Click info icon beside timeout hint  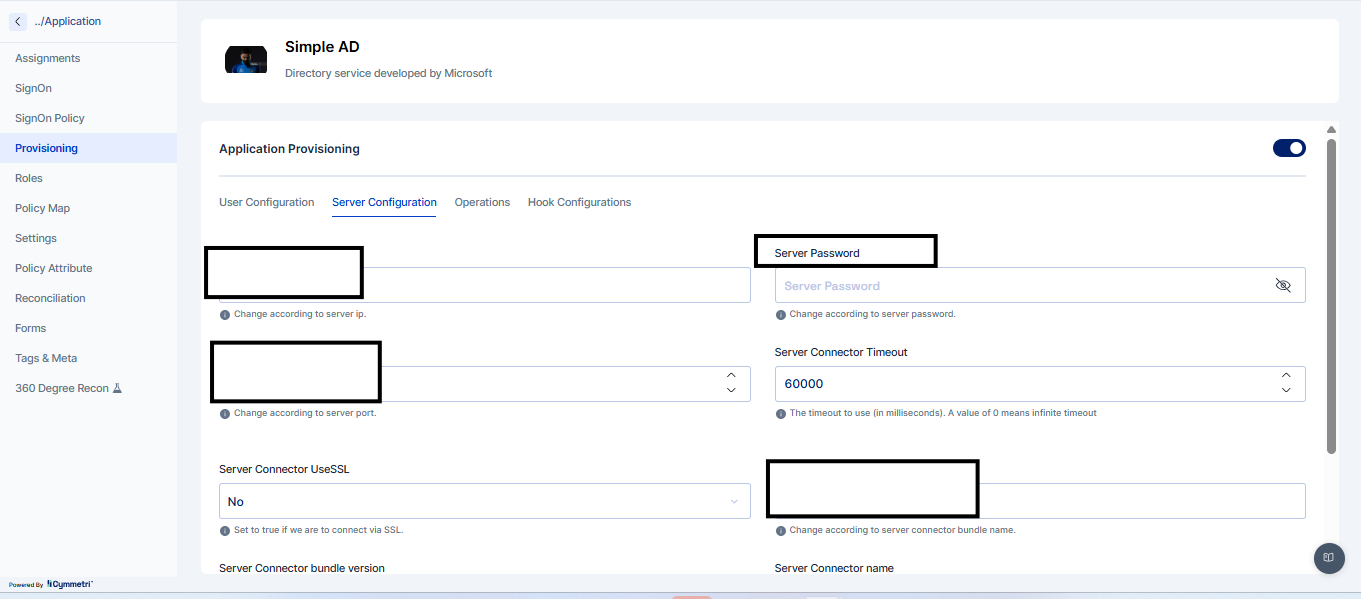tap(780, 413)
